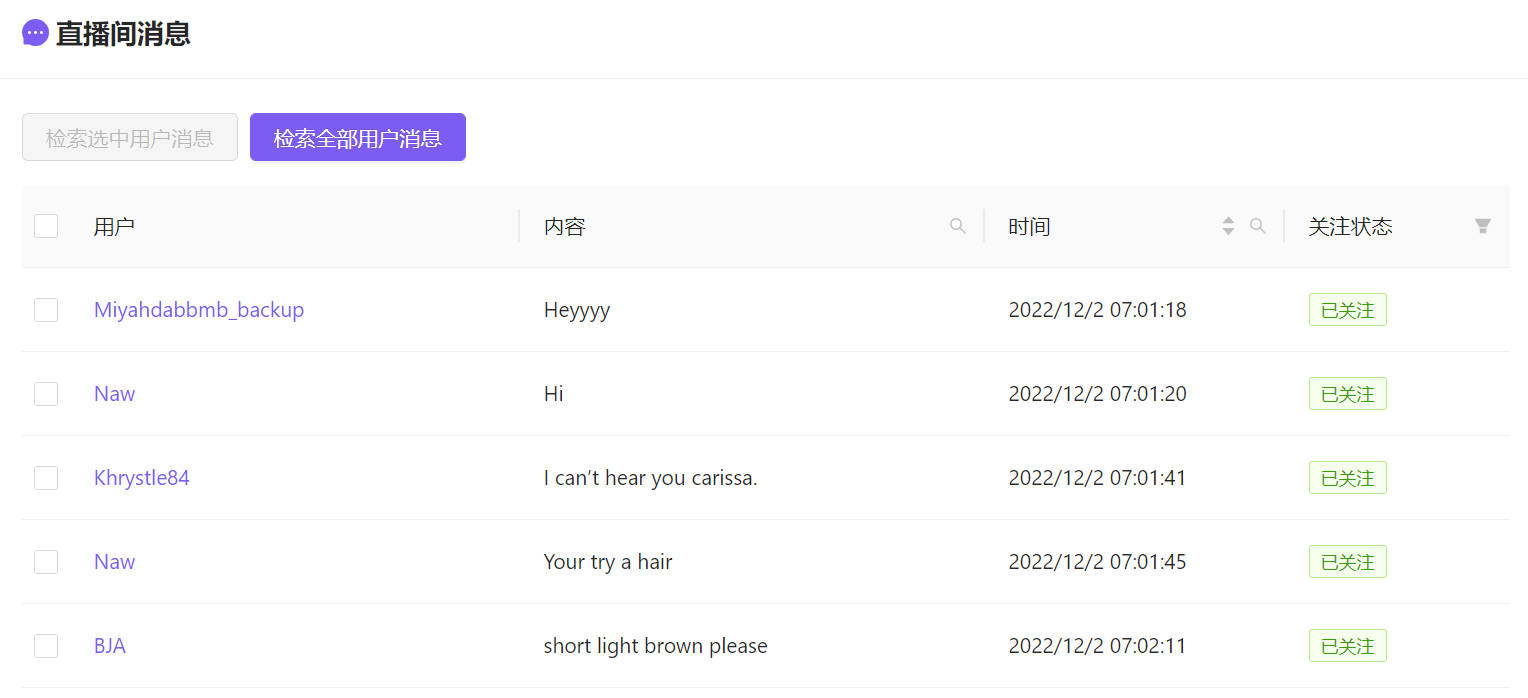Open Khrystle84's user profile link
This screenshot has width=1528, height=698.
tap(141, 478)
